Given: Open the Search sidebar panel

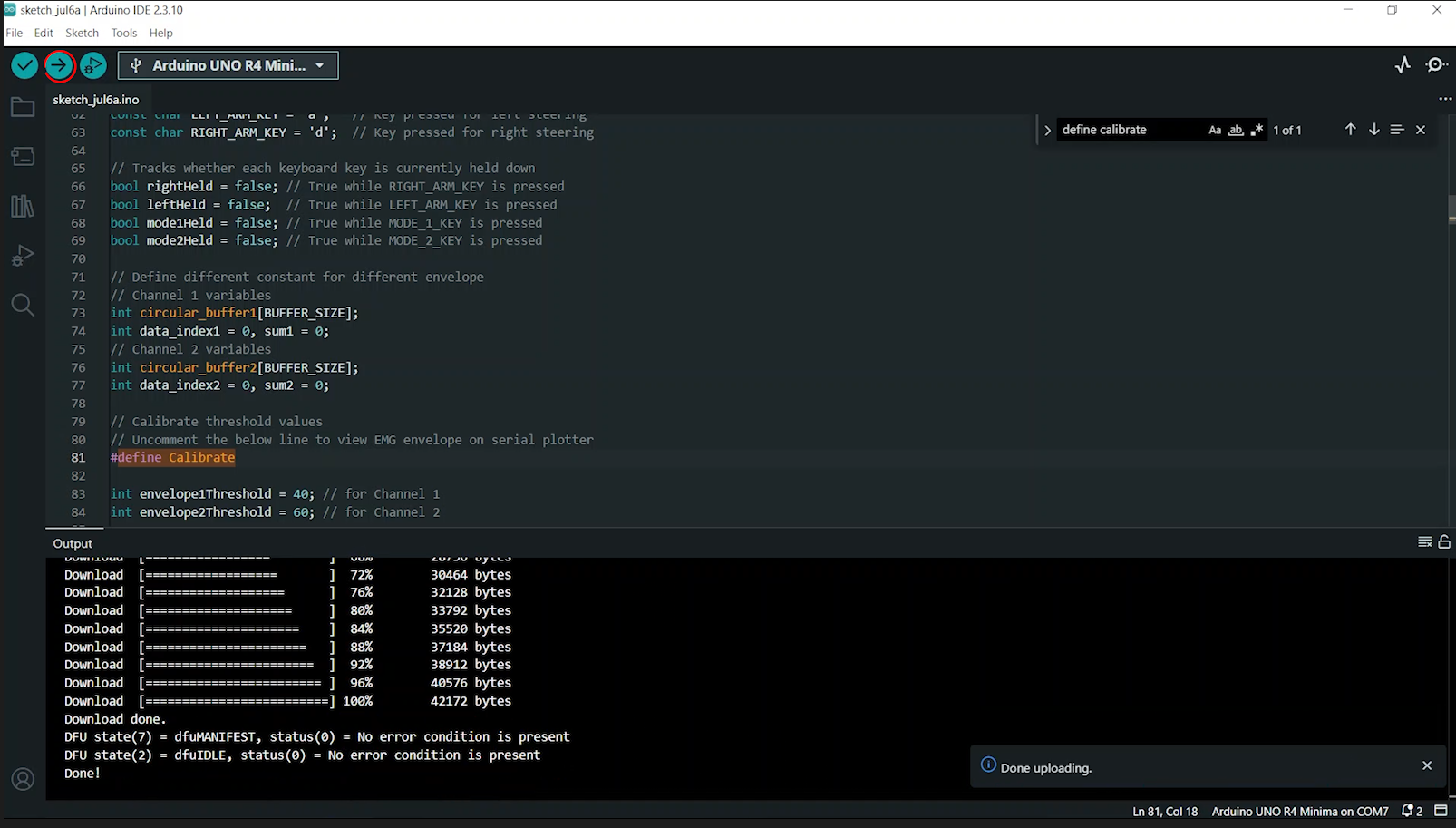Looking at the screenshot, I should 23,305.
